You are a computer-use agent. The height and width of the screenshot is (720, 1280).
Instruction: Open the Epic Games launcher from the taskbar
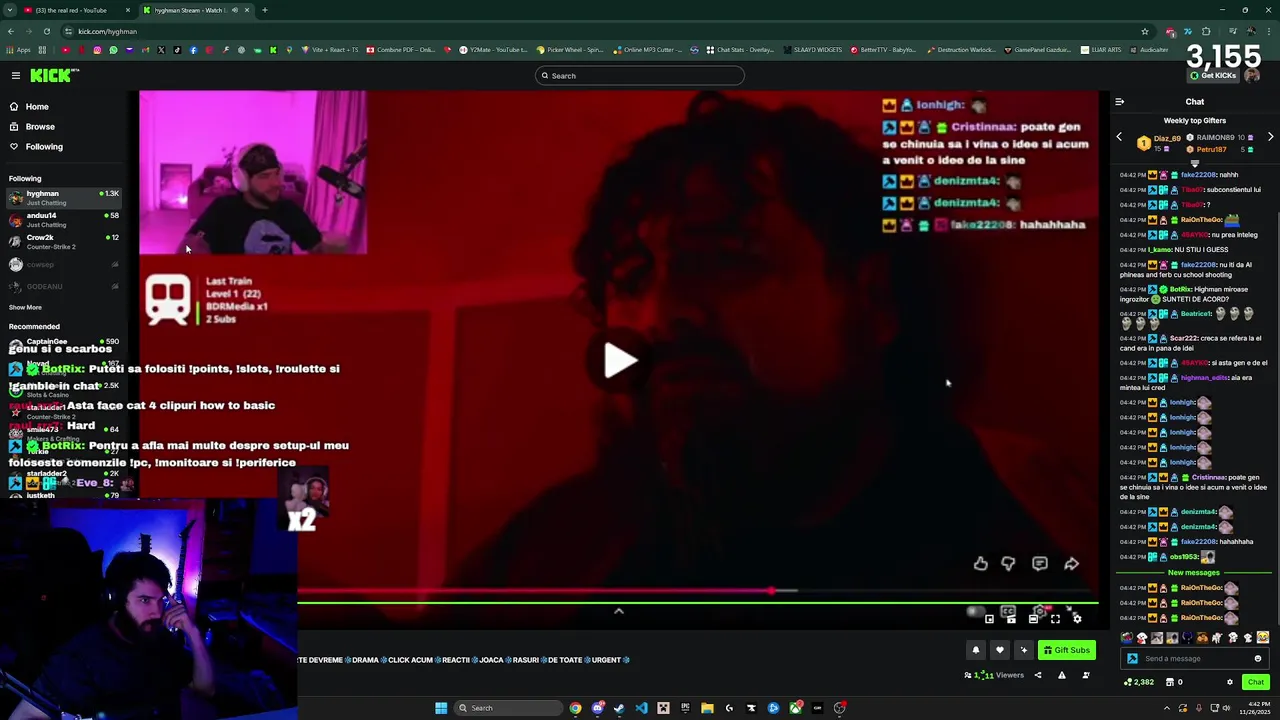point(685,708)
